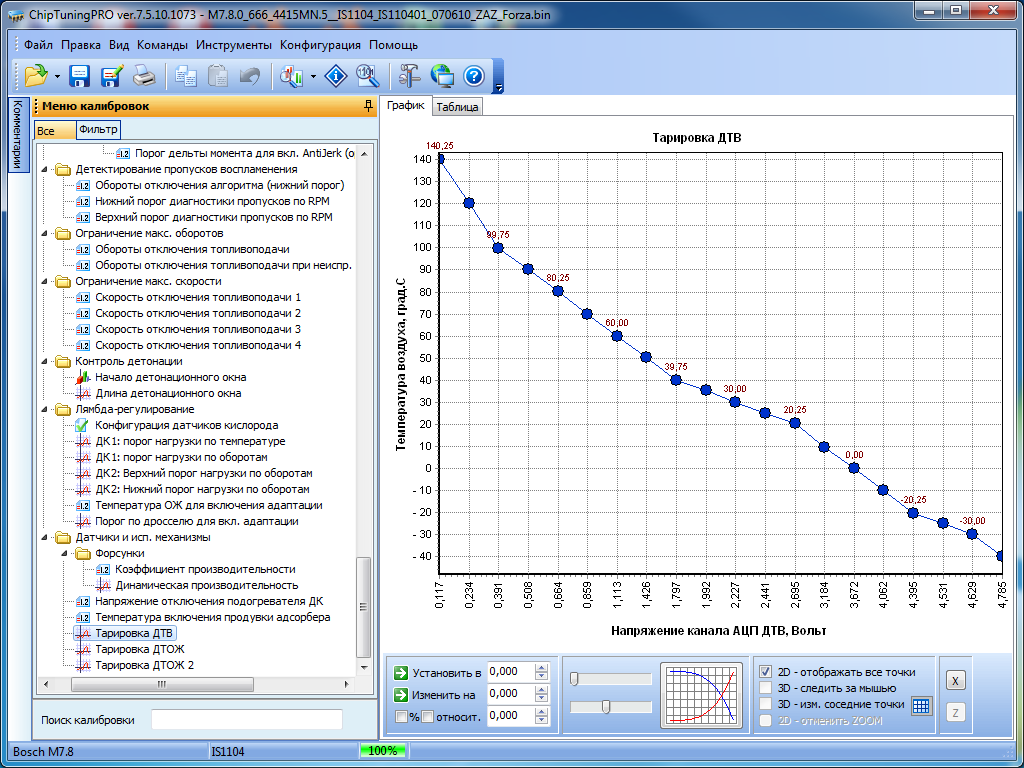
Task: Collapse the 'Лямбда-регулирование' tree folder
Action: 46,409
